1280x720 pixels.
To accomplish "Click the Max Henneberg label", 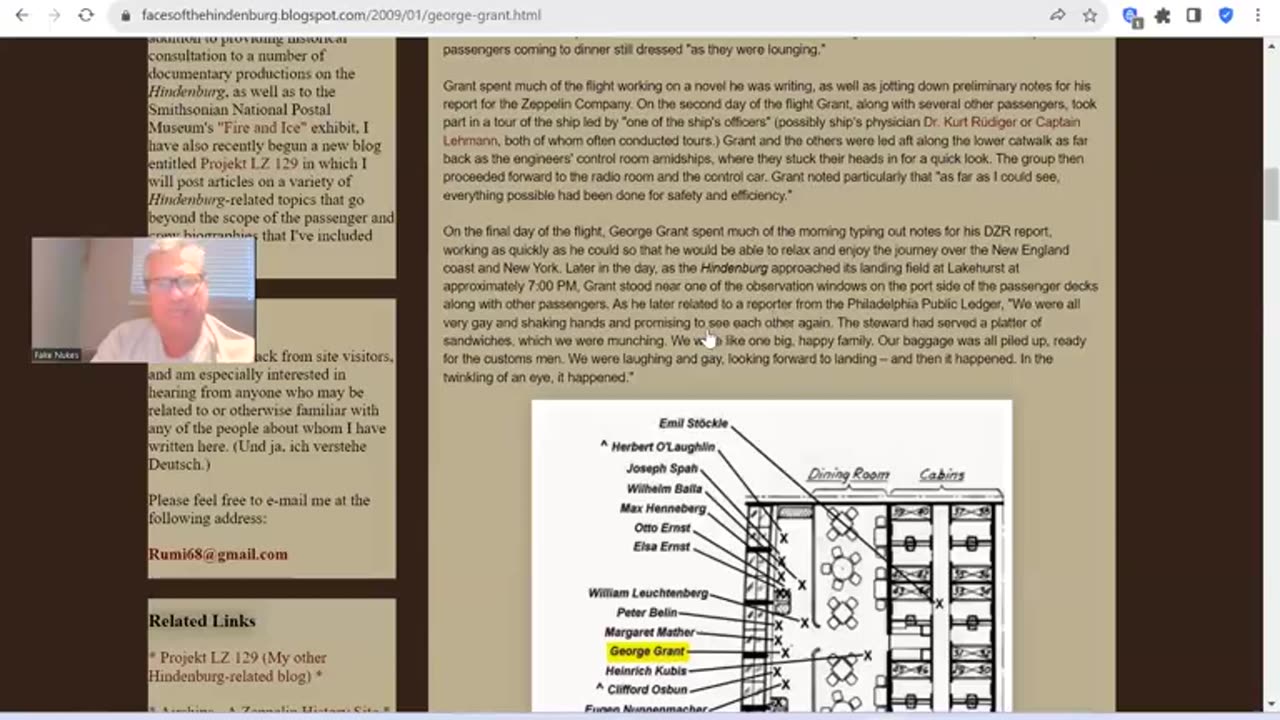I will click(663, 508).
